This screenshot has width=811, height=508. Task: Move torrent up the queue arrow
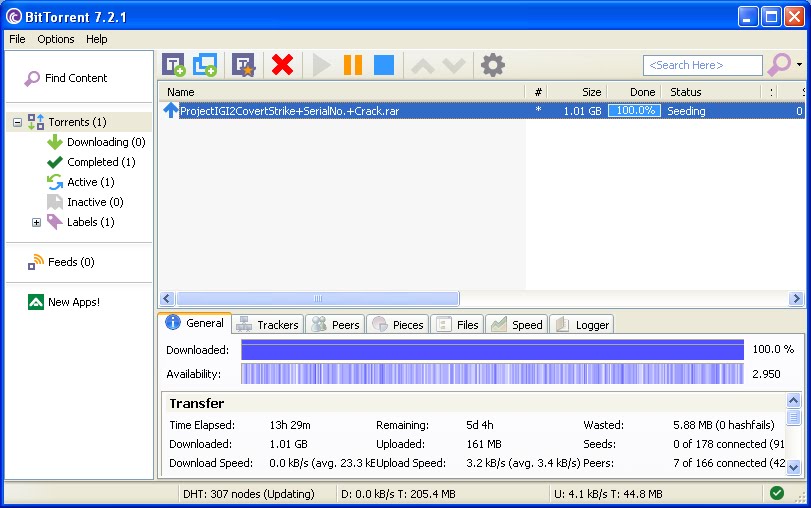pos(423,66)
